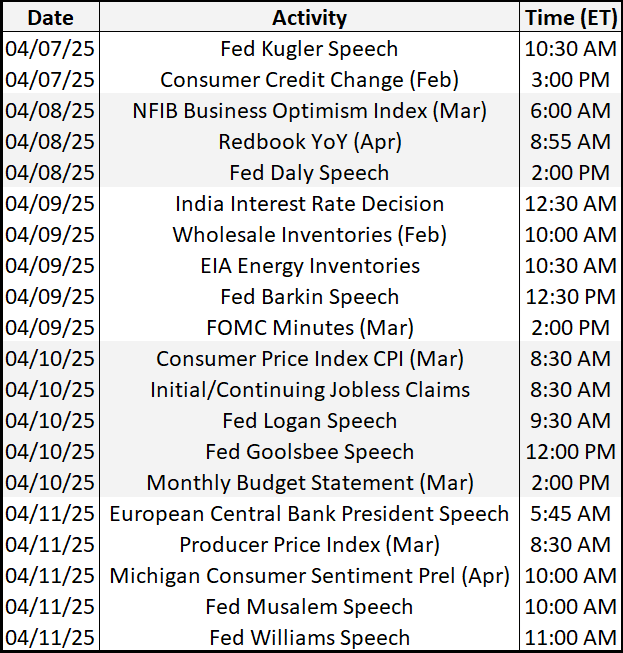The width and height of the screenshot is (623, 653).
Task: Select EIA Energy Inventories row activity
Action: 309,266
